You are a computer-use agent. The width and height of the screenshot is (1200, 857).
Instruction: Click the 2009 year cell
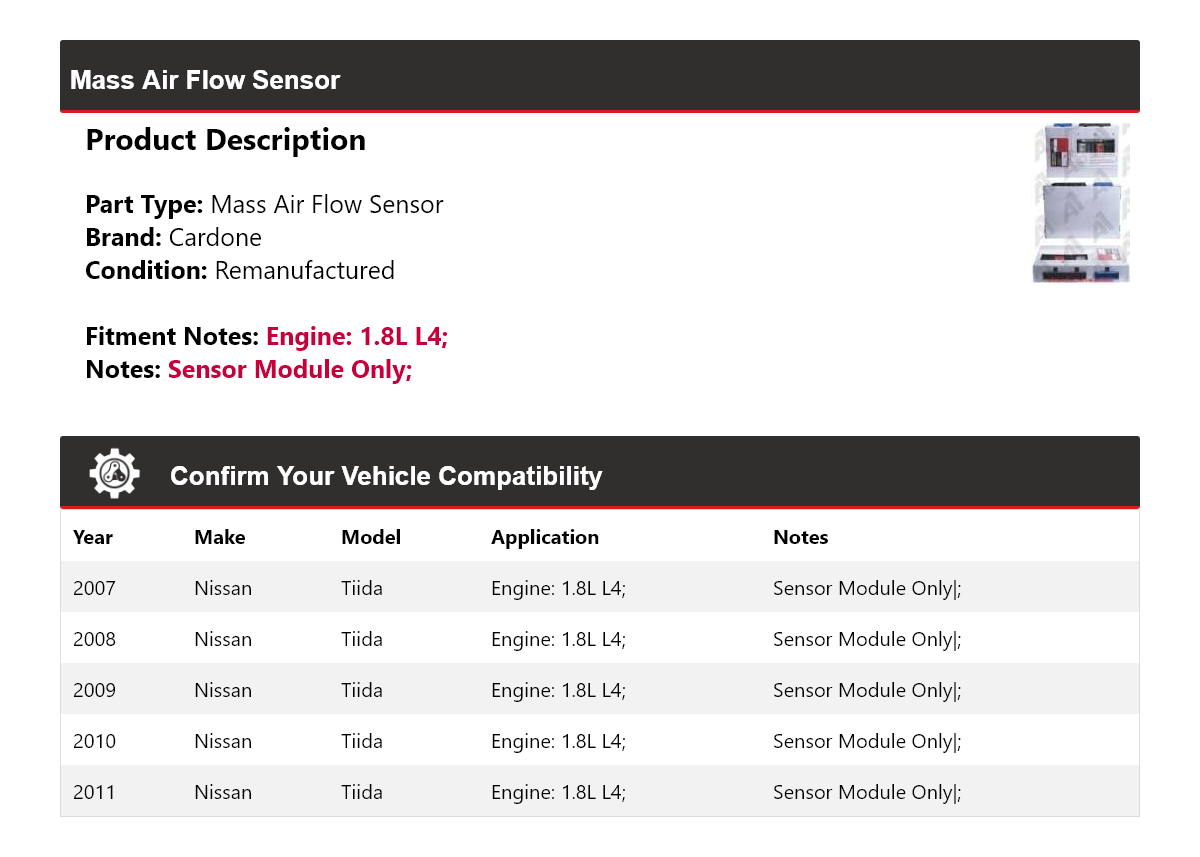coord(95,690)
